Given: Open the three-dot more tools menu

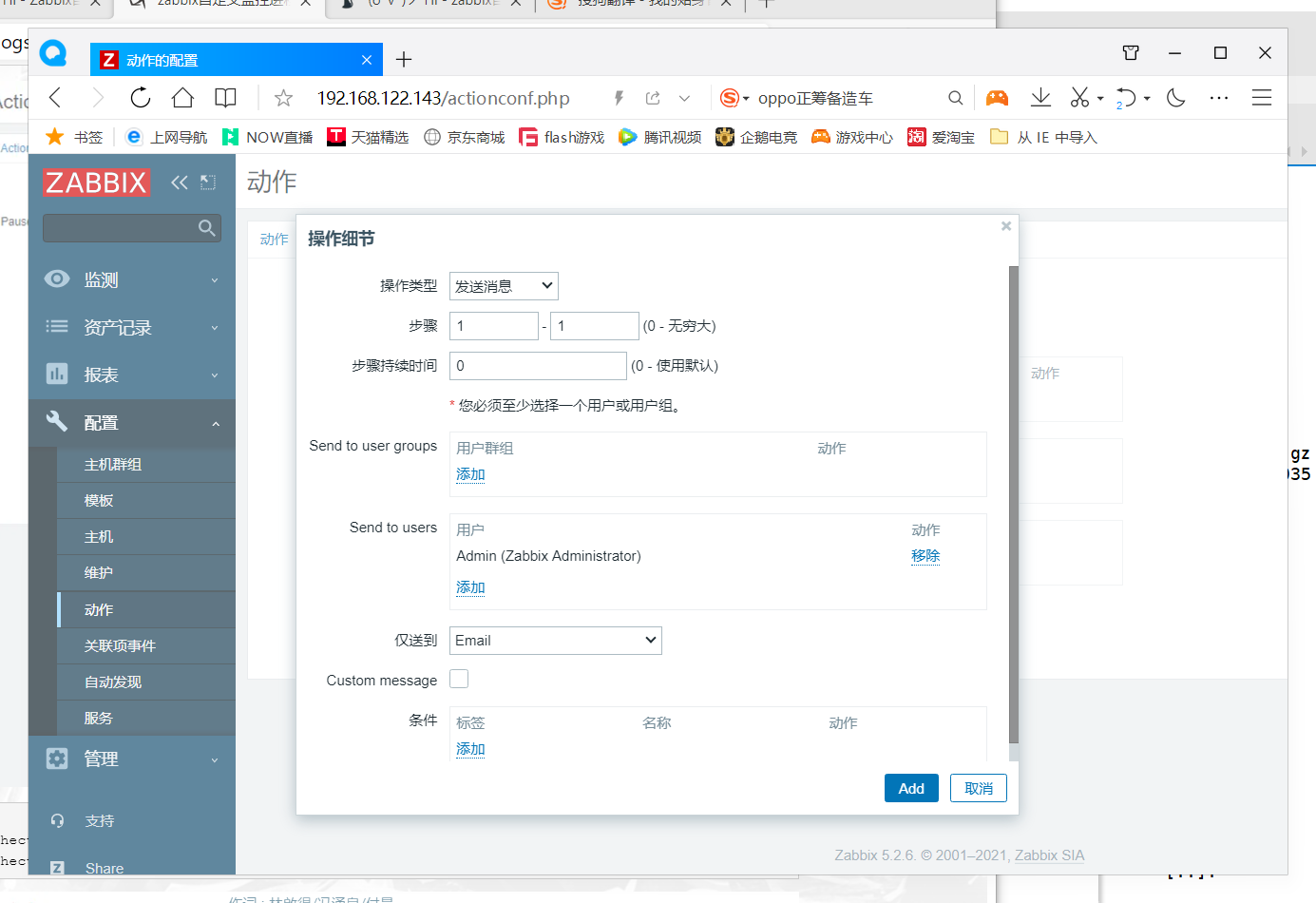Looking at the screenshot, I should (1219, 98).
